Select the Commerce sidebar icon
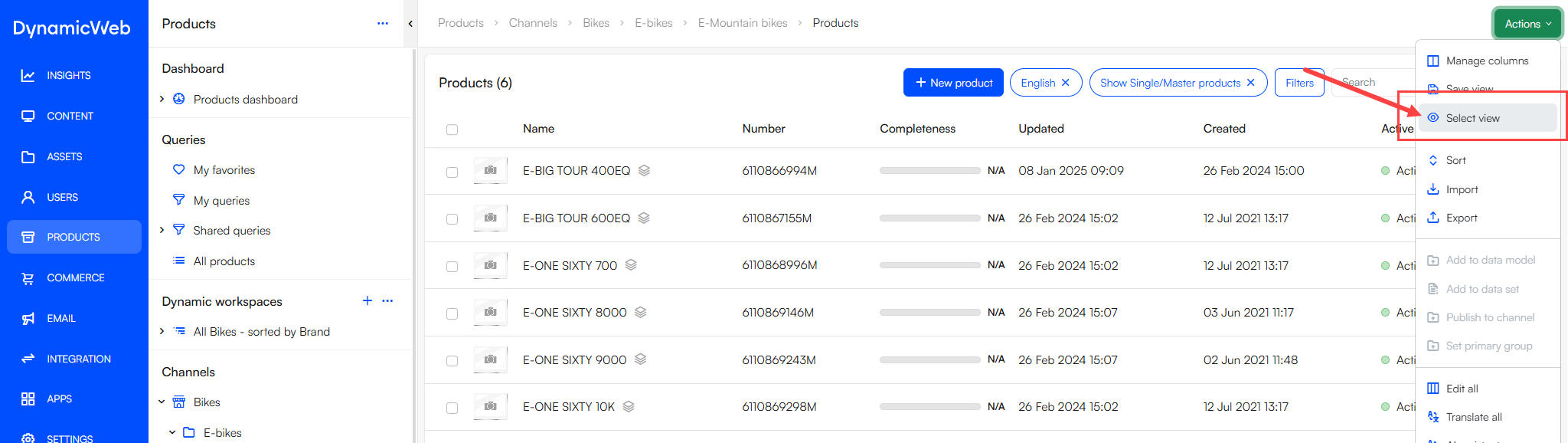 (28, 277)
